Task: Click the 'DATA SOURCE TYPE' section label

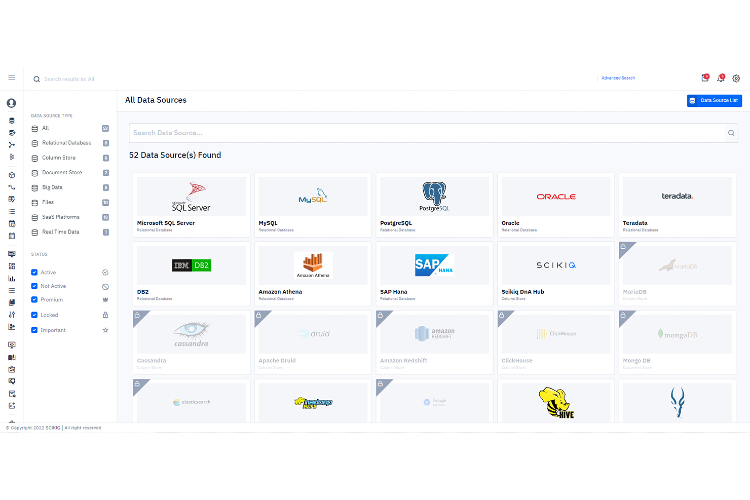Action: pyautogui.click(x=52, y=116)
